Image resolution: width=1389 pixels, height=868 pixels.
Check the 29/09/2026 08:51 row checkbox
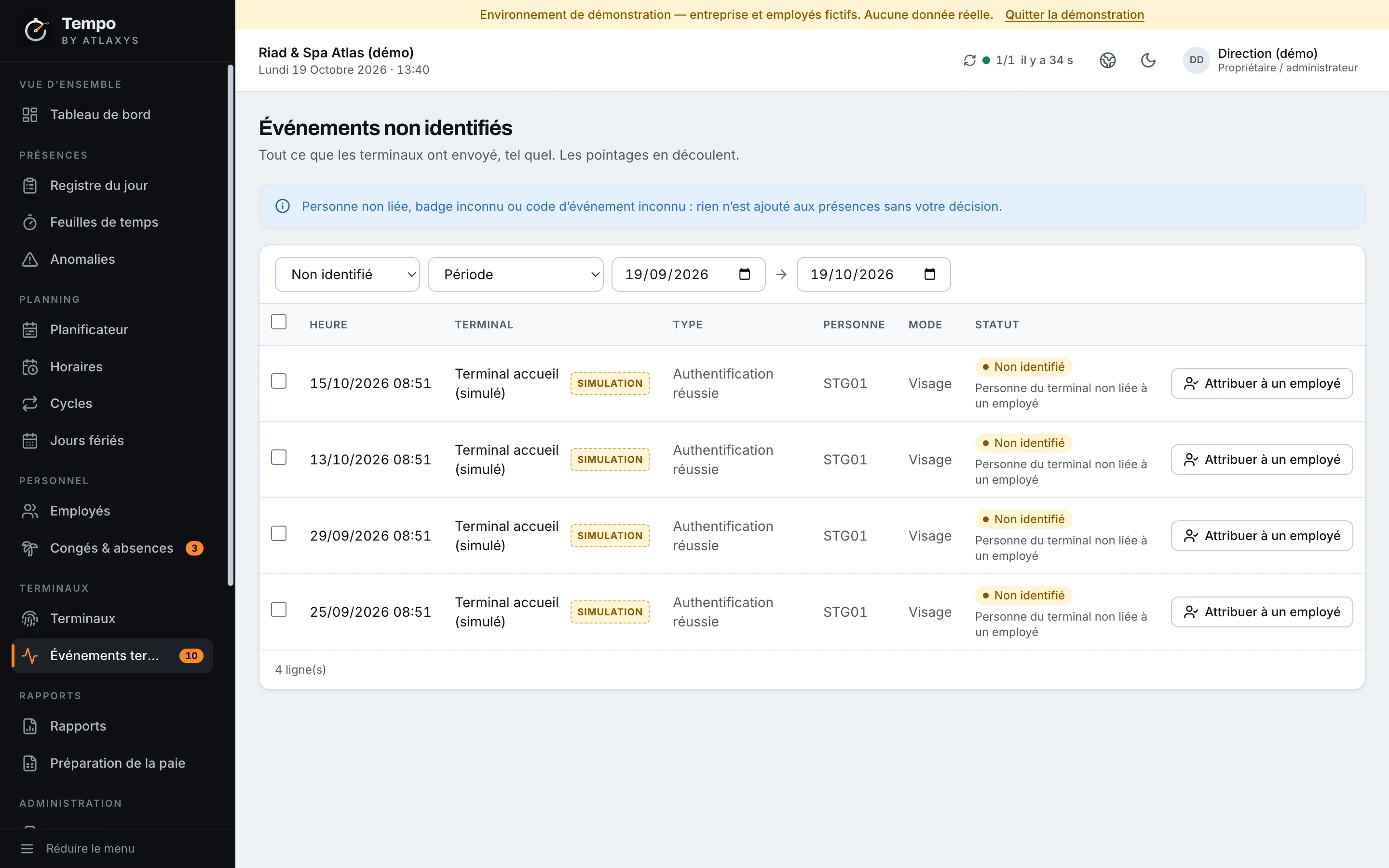(278, 534)
